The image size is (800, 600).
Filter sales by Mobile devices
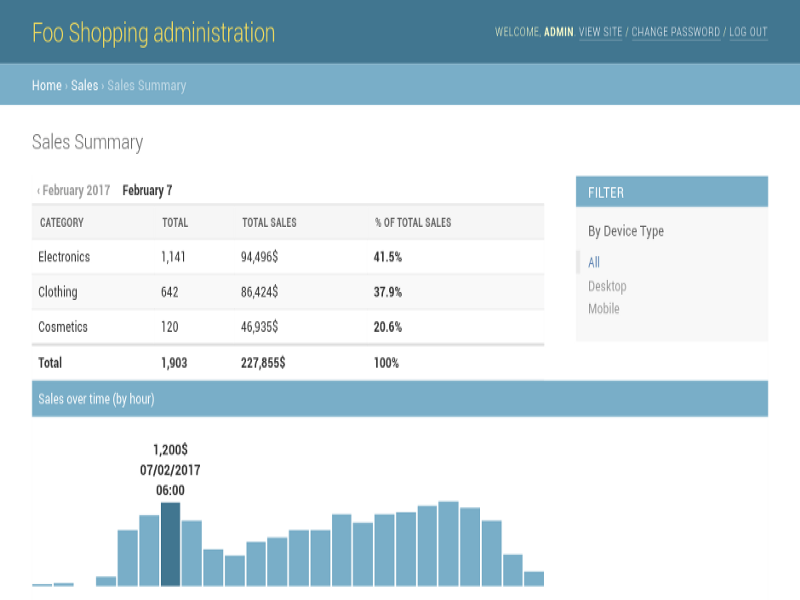coord(603,309)
